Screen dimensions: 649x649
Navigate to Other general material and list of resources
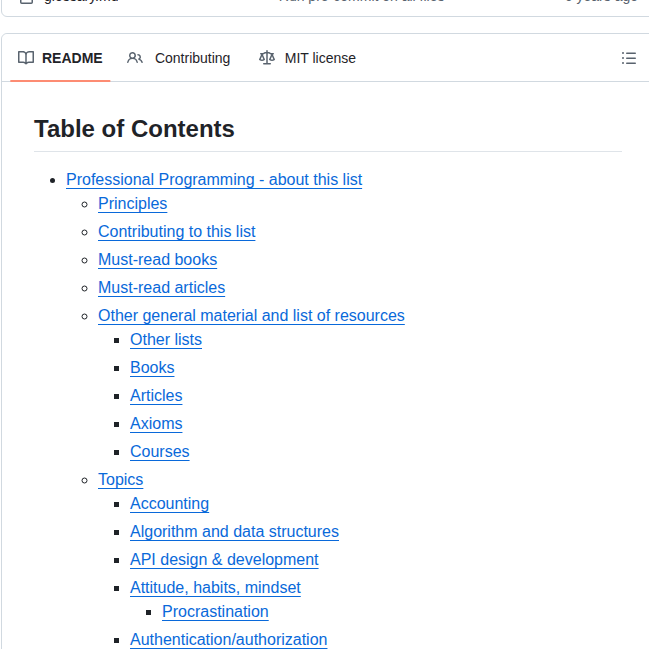pyautogui.click(x=251, y=316)
